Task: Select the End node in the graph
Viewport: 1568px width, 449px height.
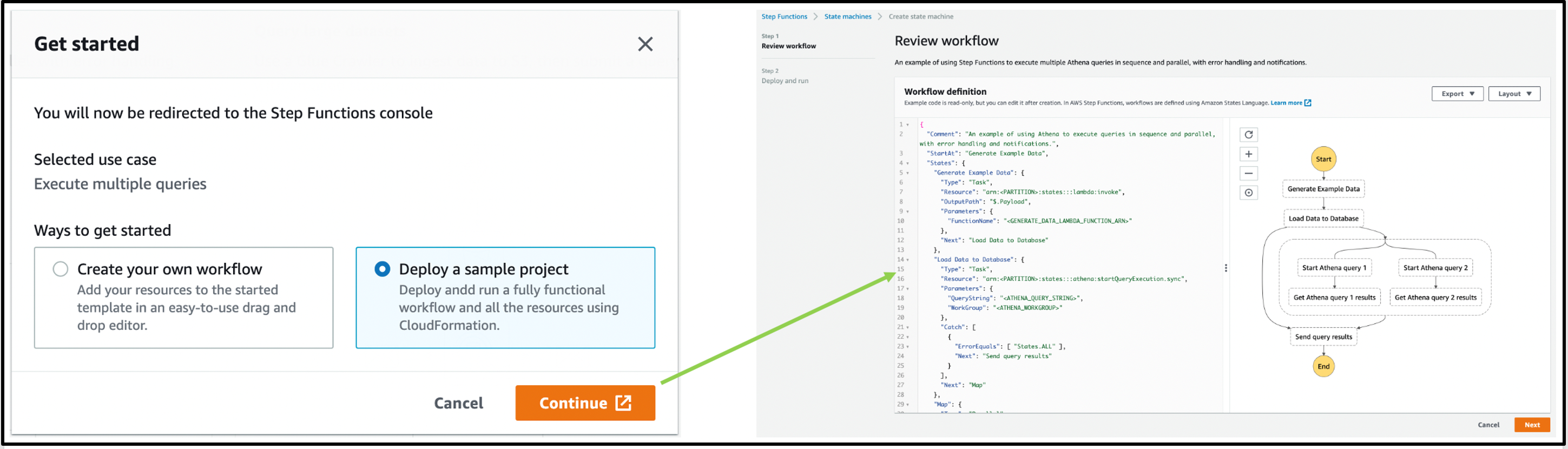Action: tap(1323, 366)
